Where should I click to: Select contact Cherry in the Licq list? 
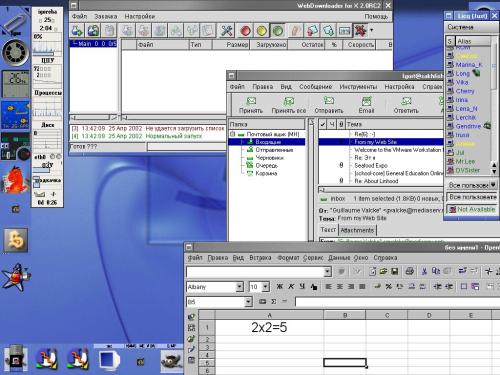[465, 91]
